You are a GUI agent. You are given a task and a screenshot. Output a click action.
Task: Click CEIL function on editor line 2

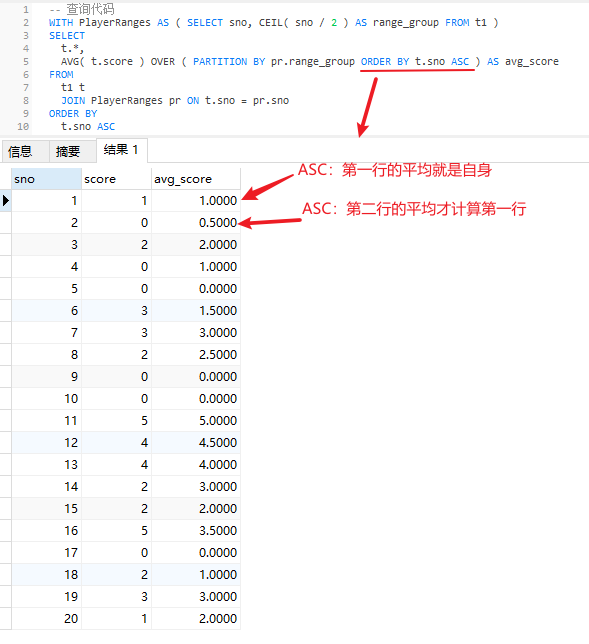tap(270, 23)
